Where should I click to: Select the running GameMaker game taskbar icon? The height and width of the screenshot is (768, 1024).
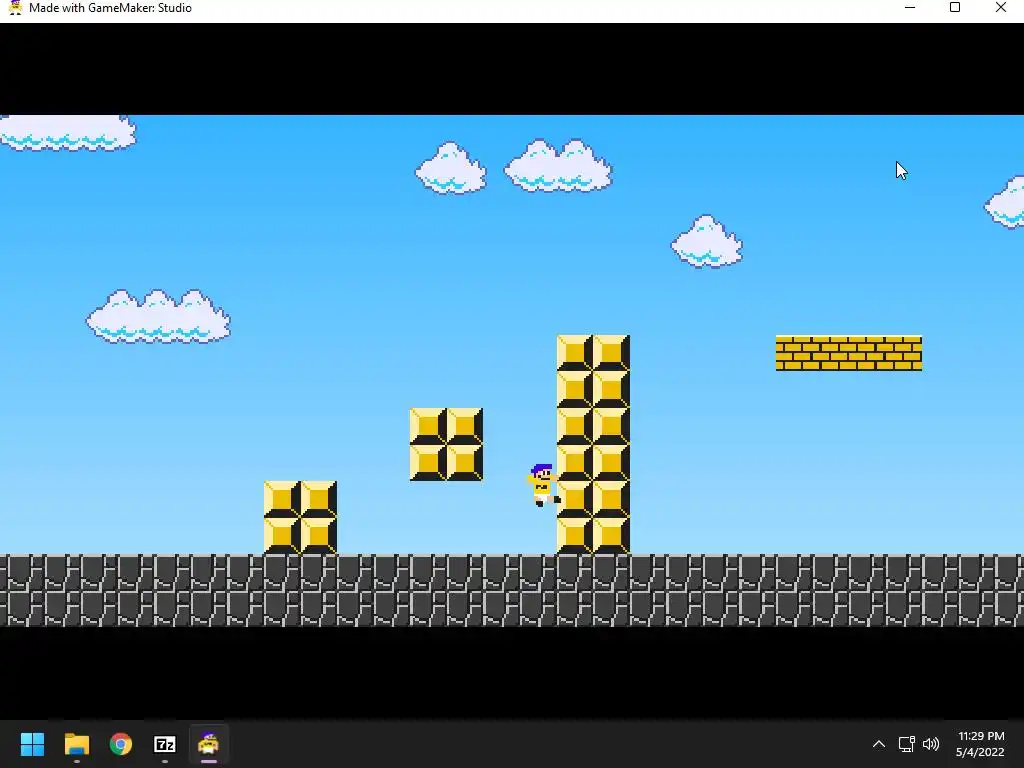pyautogui.click(x=208, y=744)
